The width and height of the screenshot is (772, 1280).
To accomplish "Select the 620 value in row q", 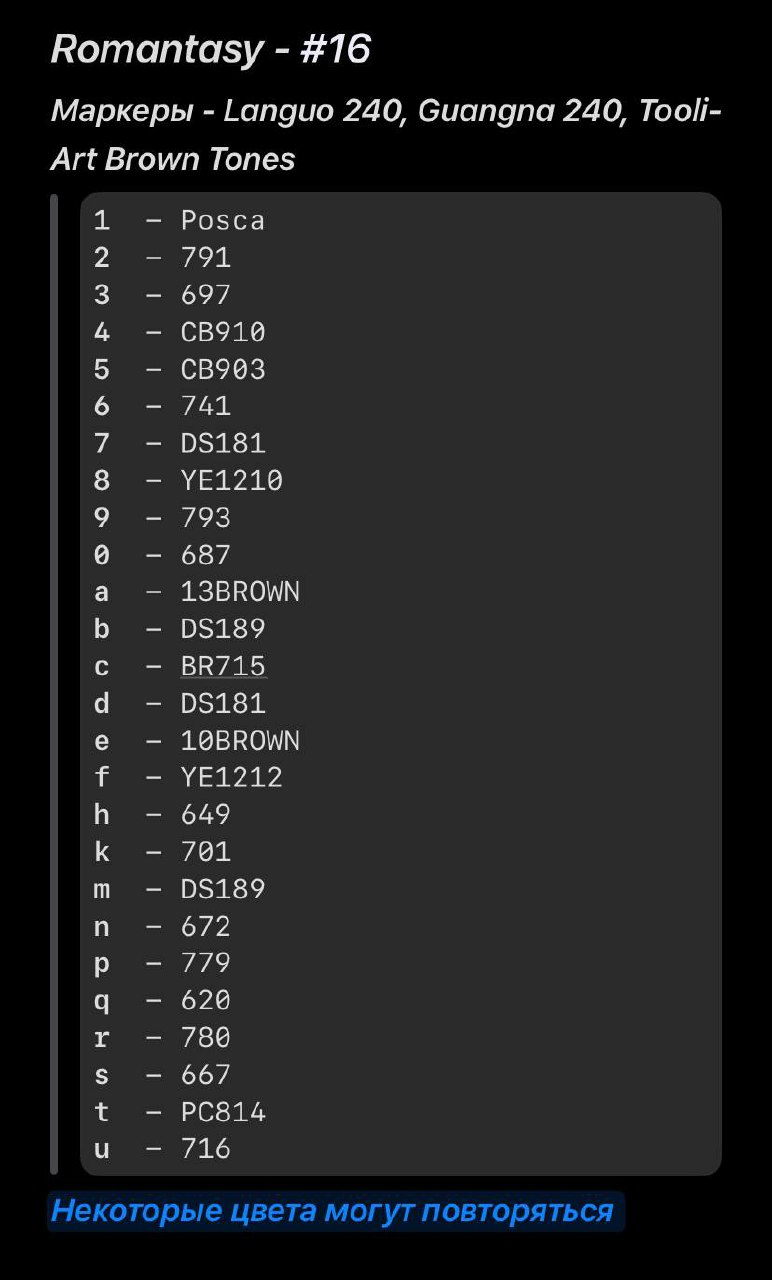I will click(206, 1000).
